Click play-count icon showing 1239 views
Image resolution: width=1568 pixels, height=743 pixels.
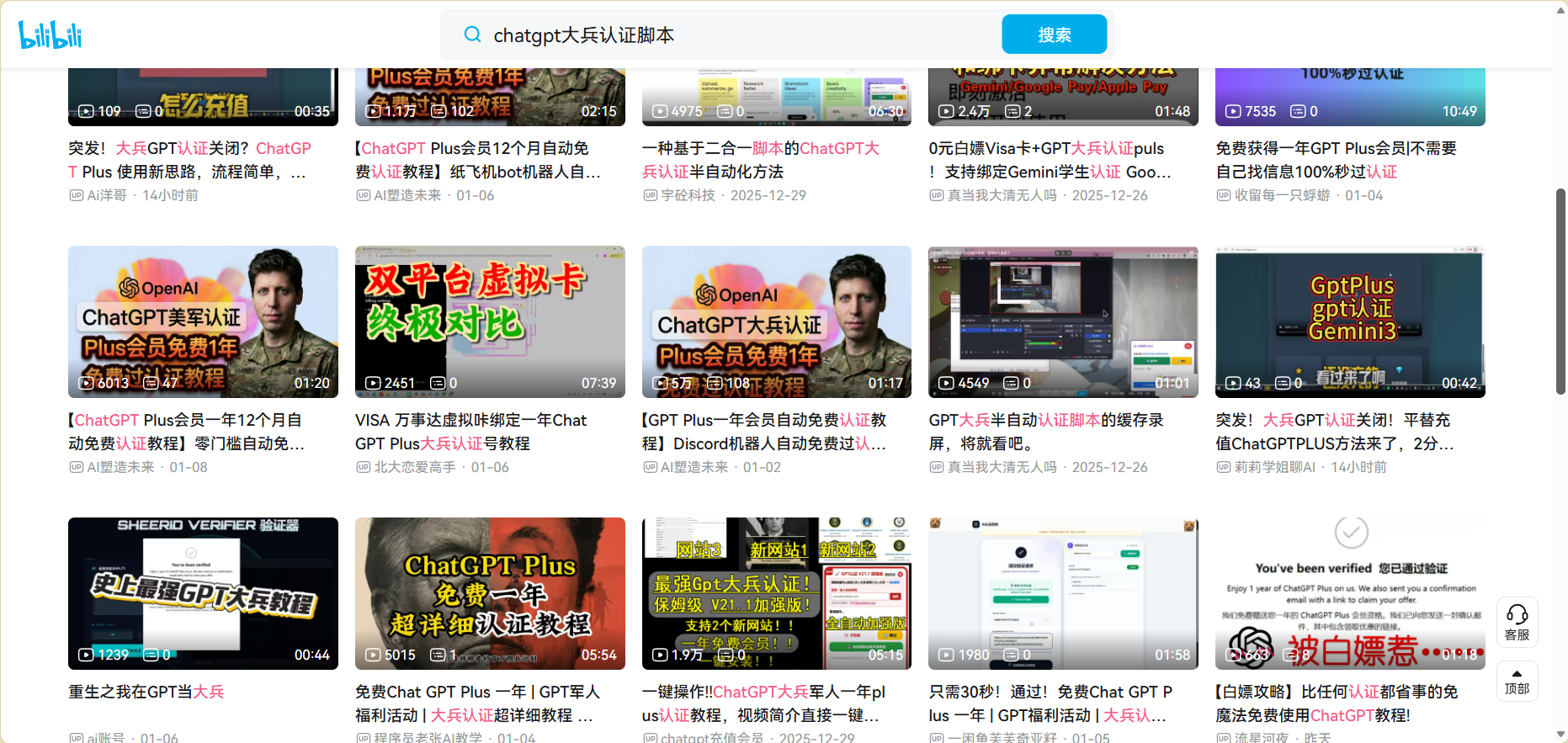[x=86, y=655]
